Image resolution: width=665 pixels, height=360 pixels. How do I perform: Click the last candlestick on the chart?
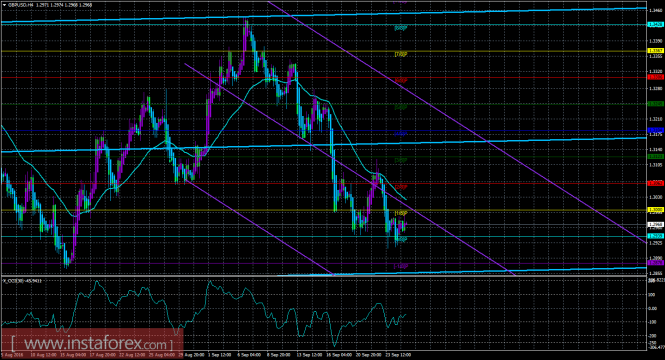click(405, 224)
